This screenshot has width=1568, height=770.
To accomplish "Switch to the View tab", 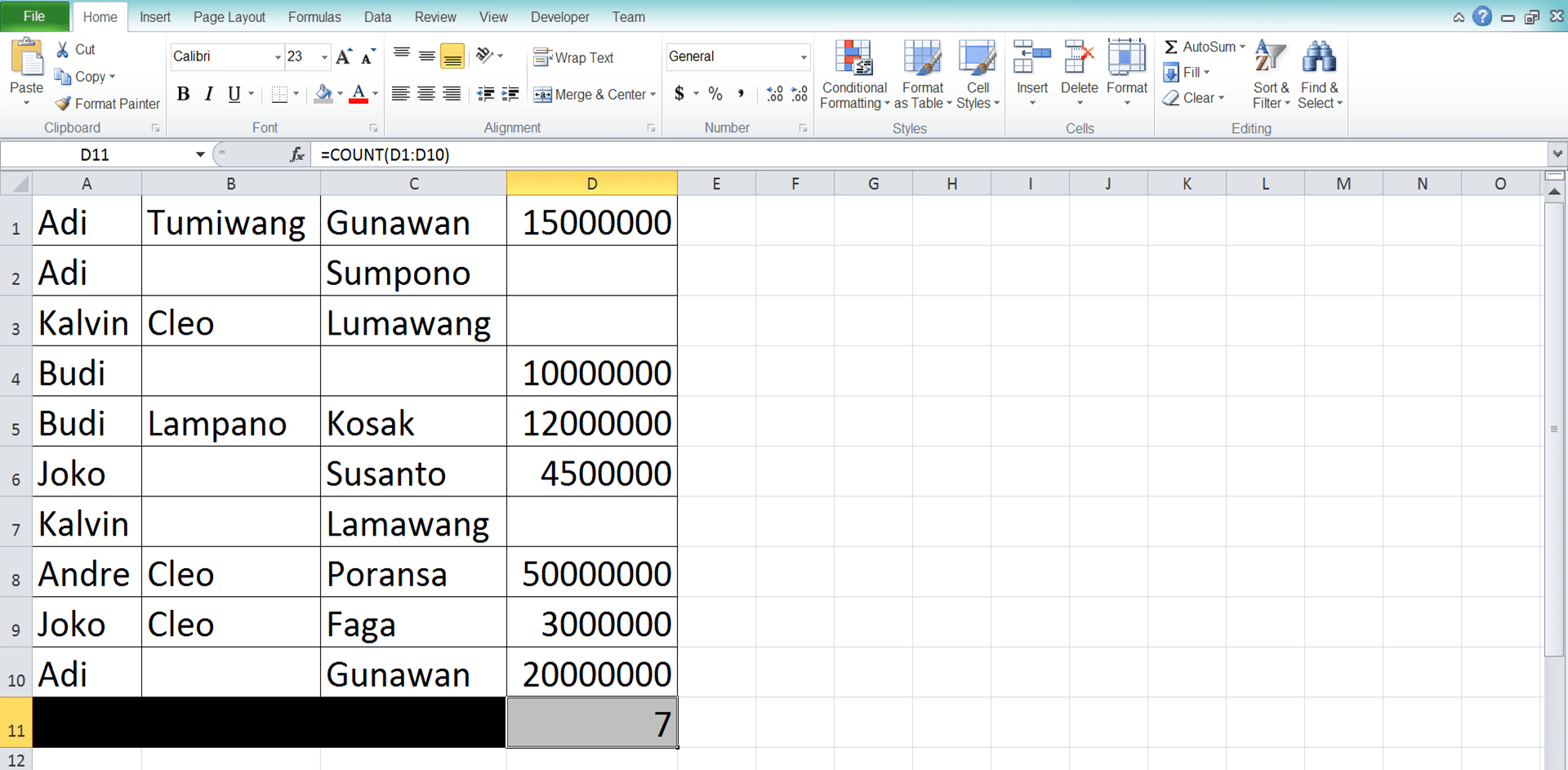I will [493, 17].
